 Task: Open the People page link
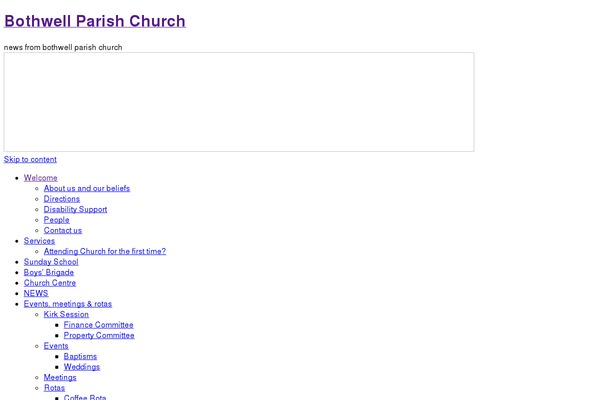[56, 220]
